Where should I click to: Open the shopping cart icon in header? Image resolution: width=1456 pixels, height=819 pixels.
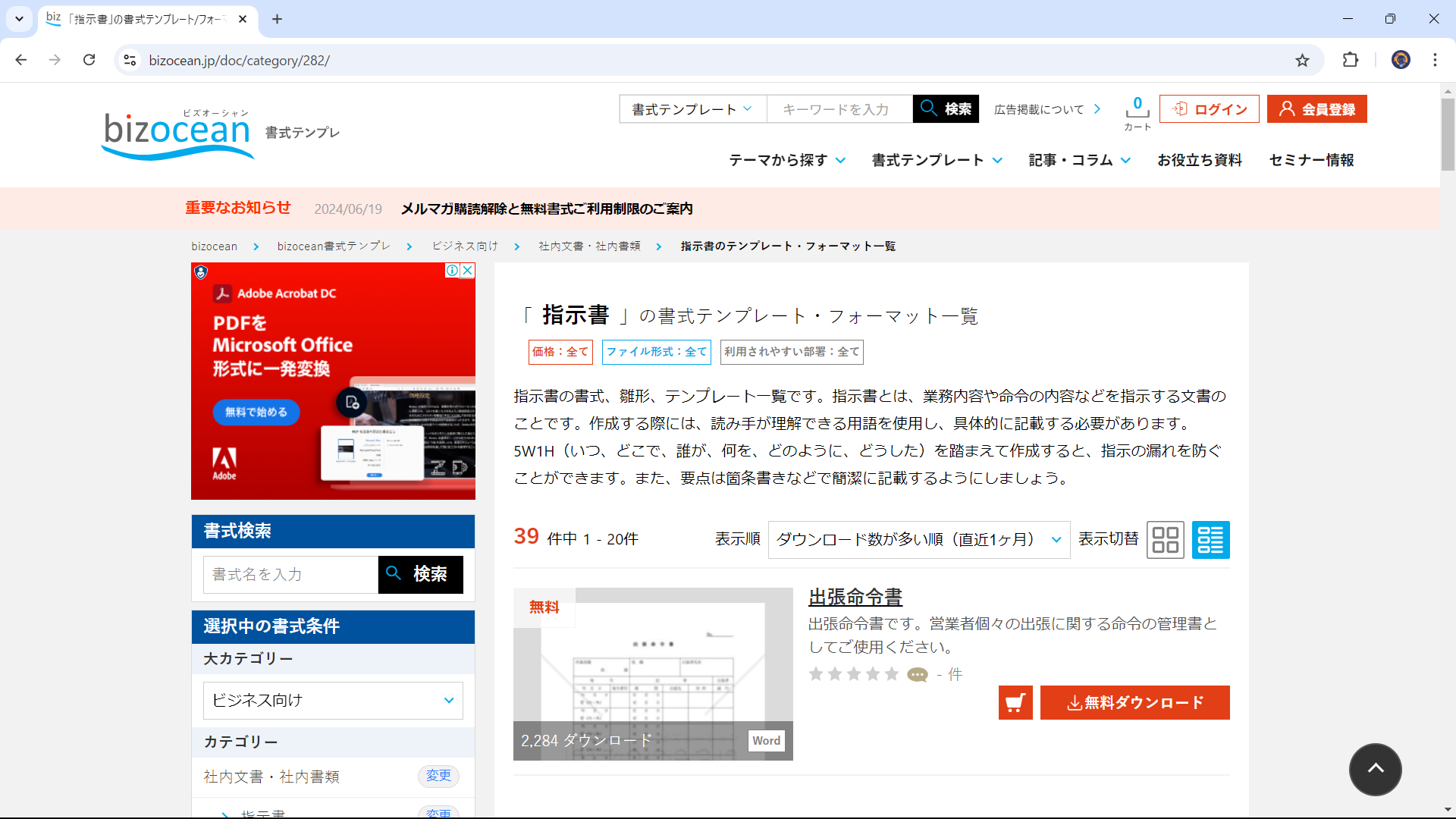[x=1137, y=114]
